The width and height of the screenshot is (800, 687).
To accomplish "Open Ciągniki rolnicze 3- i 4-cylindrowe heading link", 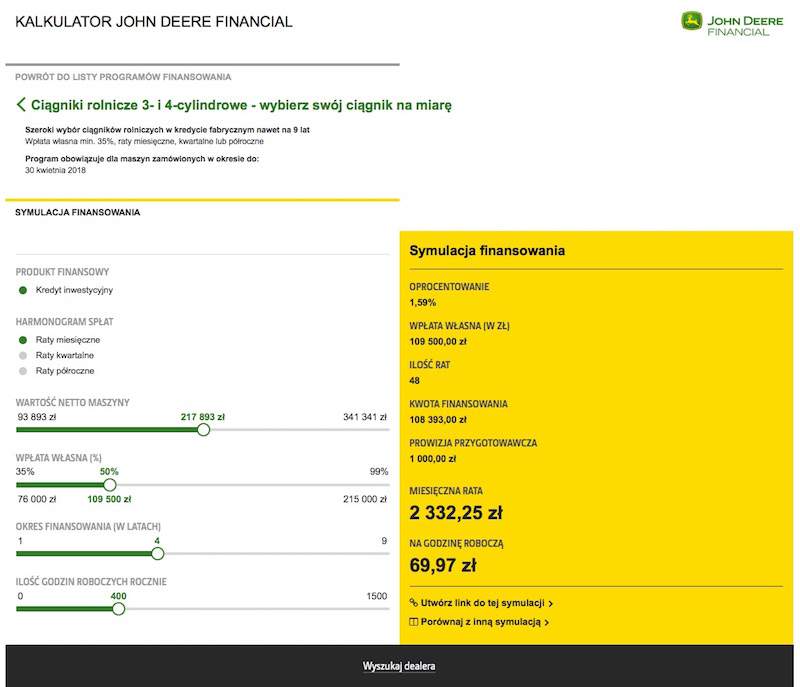I will click(x=241, y=105).
